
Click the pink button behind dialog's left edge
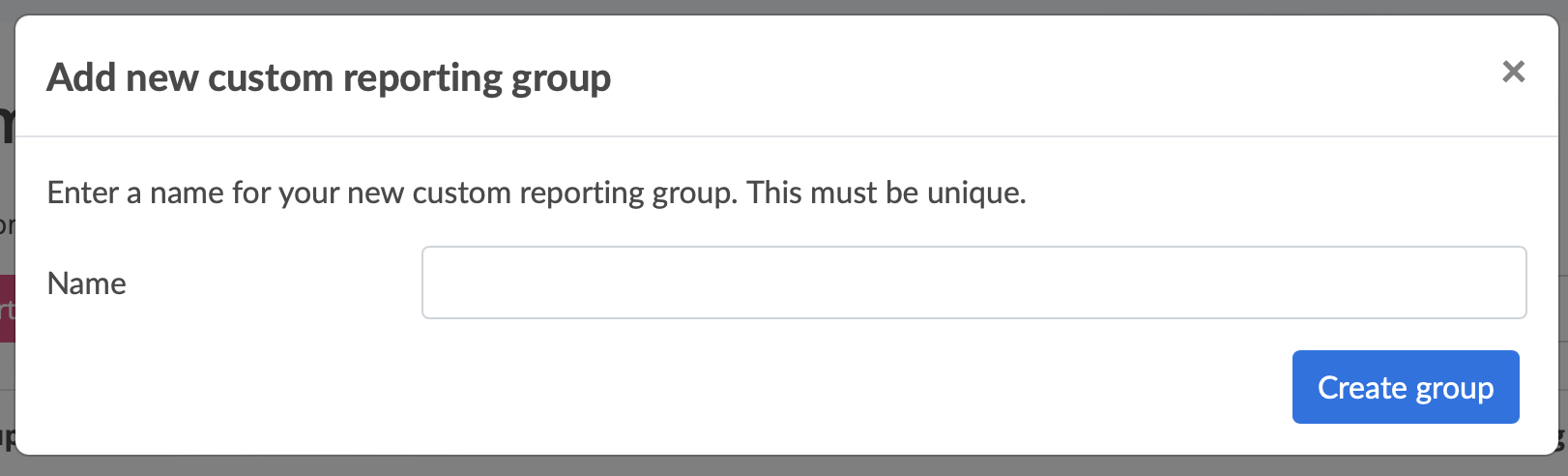pyautogui.click(x=7, y=309)
